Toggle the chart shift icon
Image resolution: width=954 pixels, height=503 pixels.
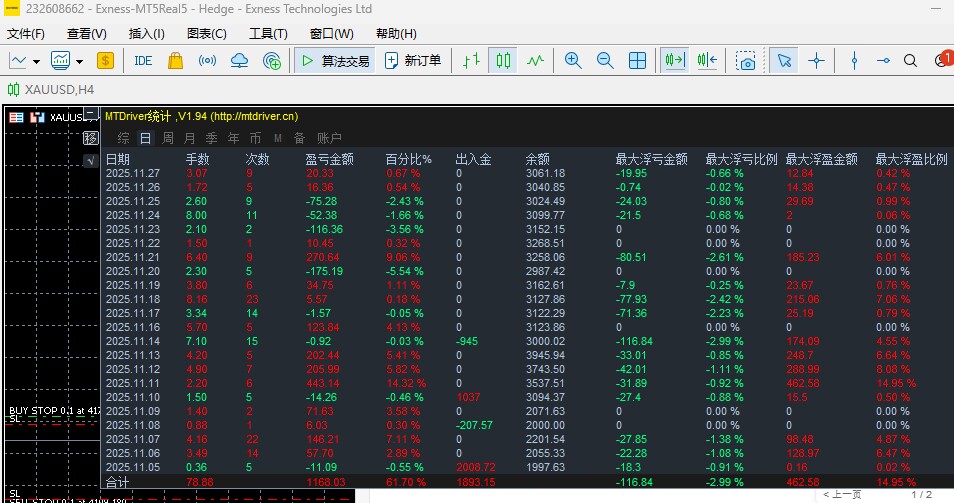tap(707, 60)
